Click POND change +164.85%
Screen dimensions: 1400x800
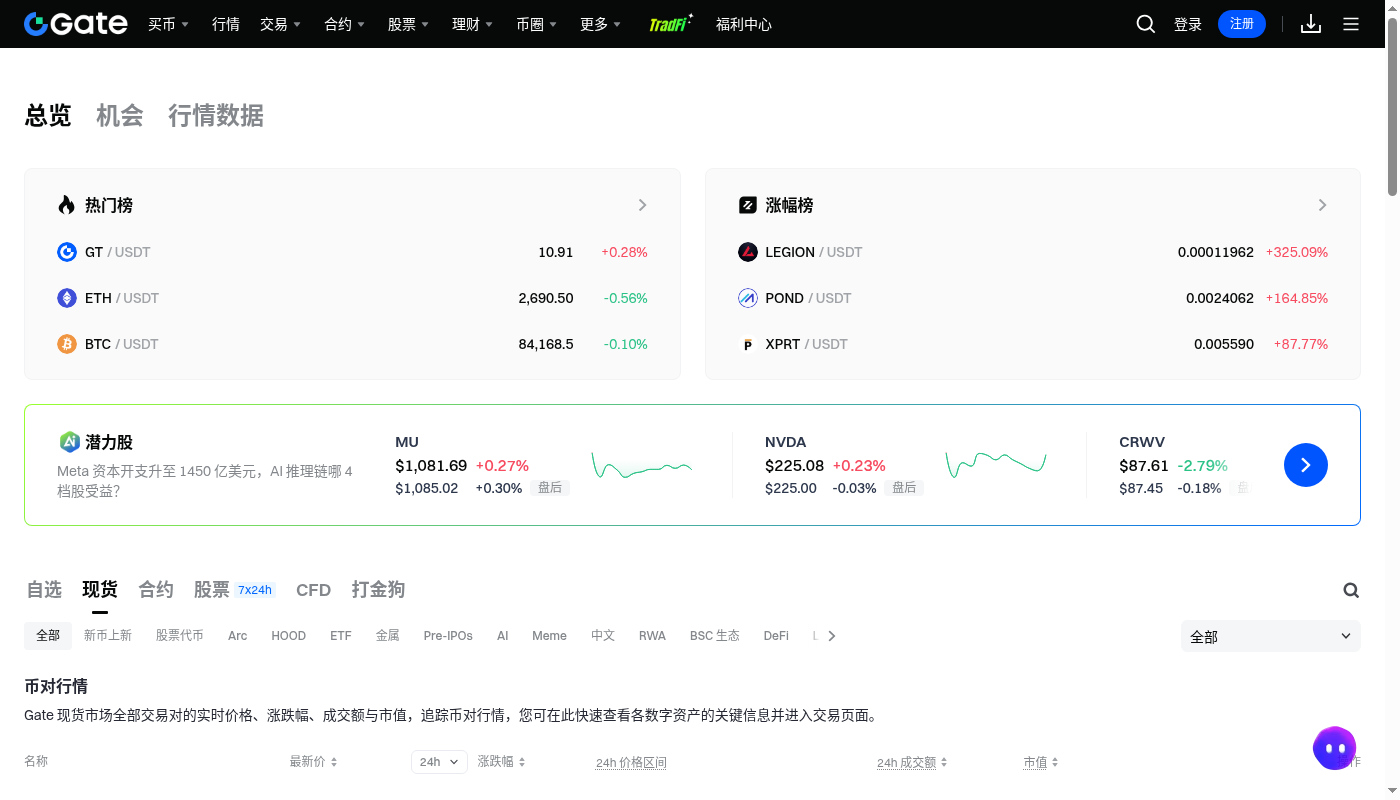pyautogui.click(x=1297, y=298)
